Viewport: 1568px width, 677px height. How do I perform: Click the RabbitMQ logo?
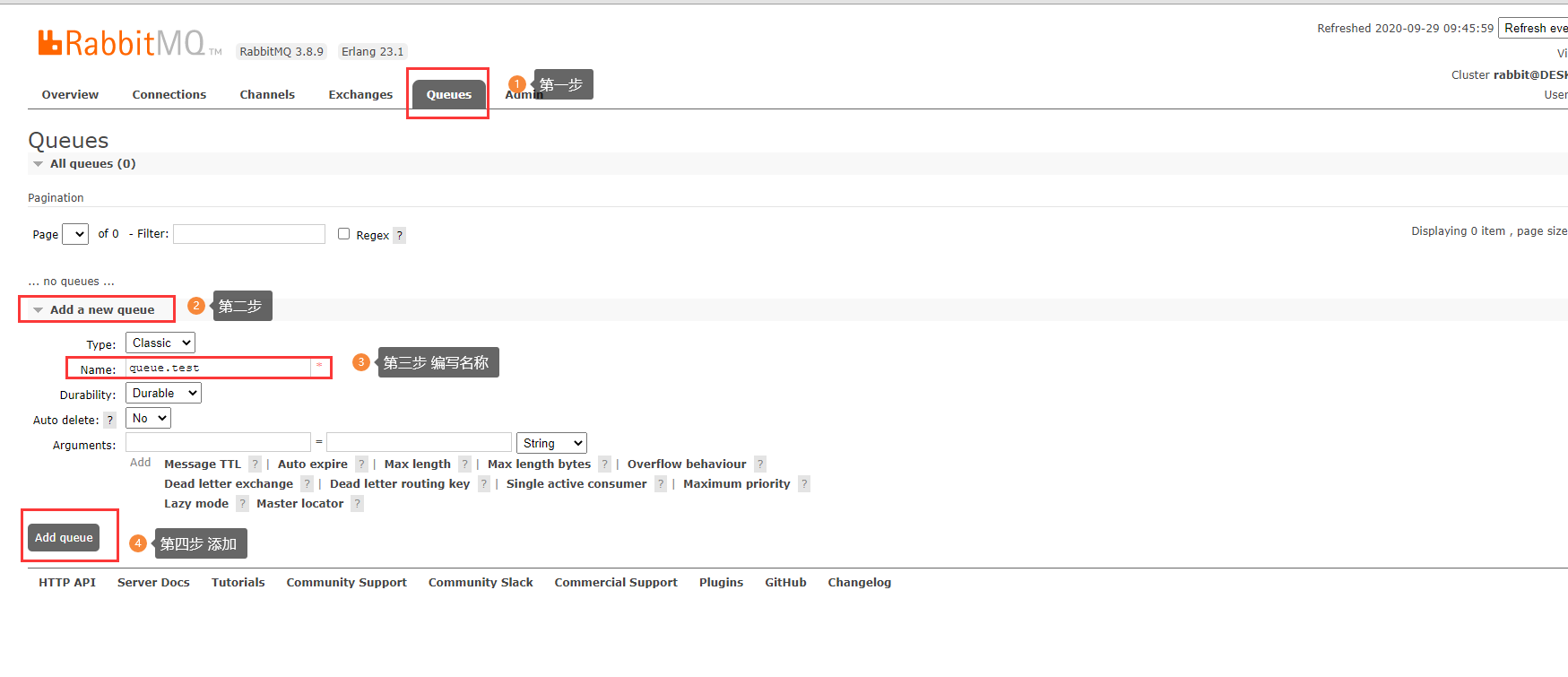point(130,43)
